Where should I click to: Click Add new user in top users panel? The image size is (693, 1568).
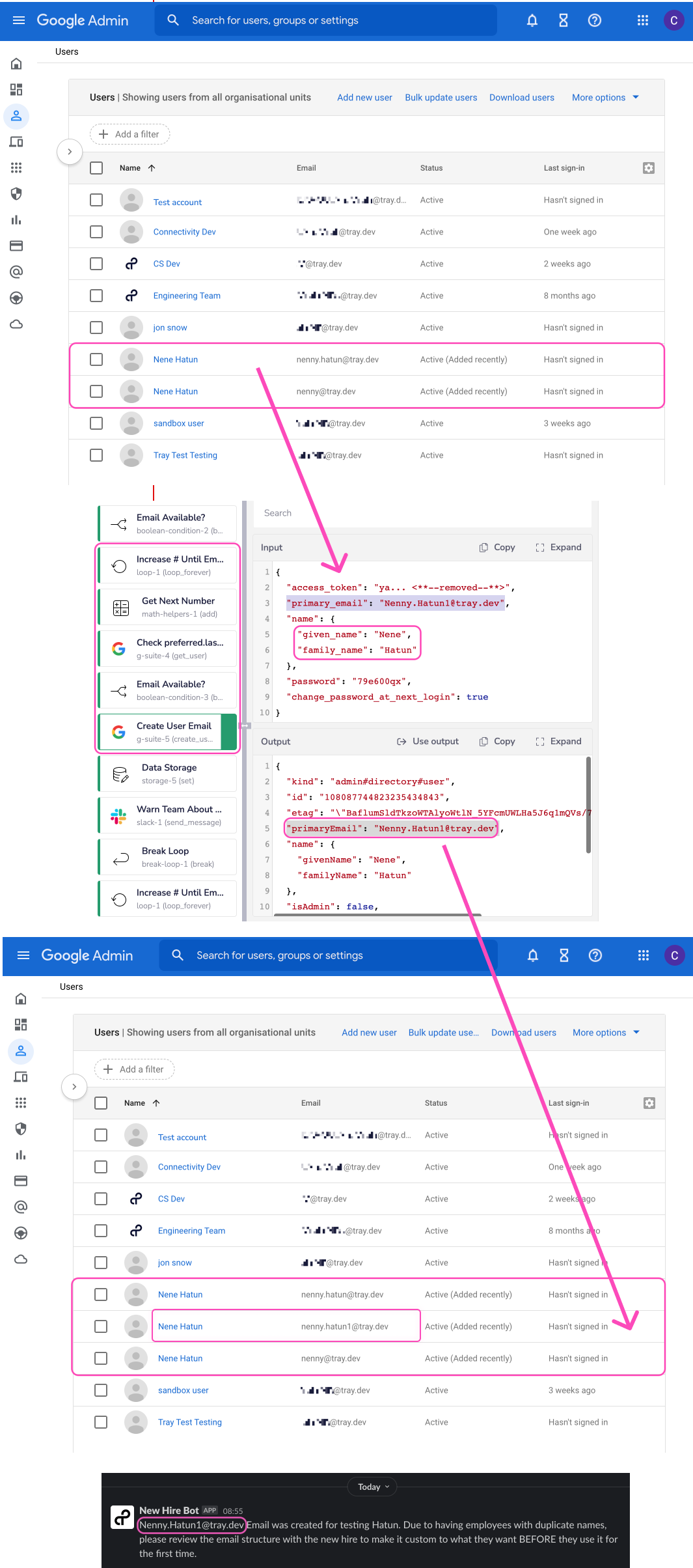[364, 98]
